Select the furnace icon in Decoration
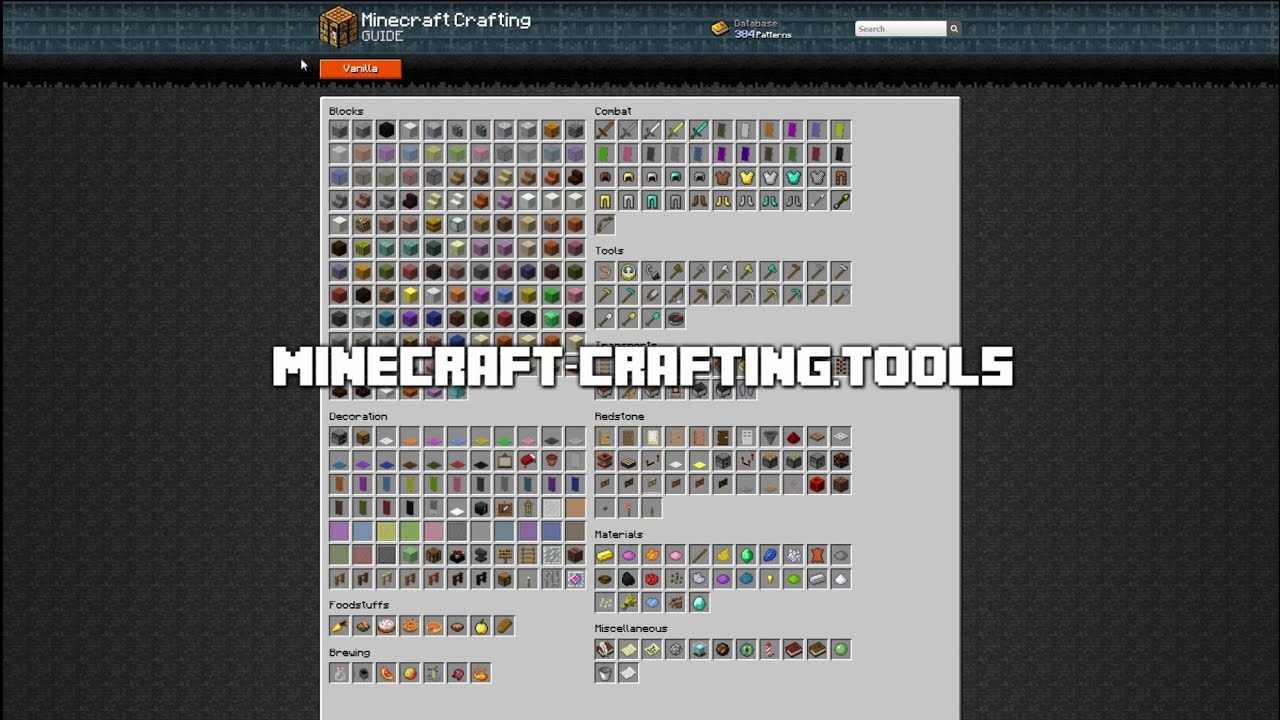 [x=339, y=437]
